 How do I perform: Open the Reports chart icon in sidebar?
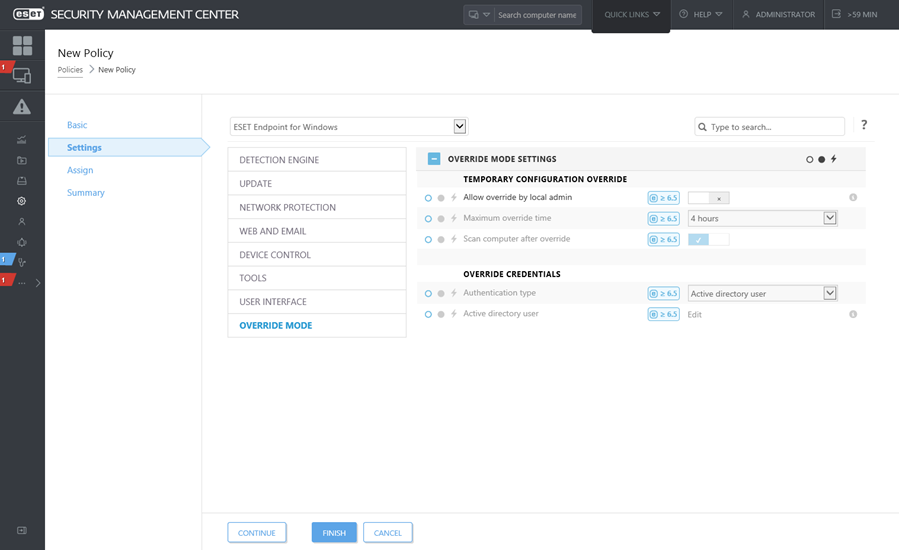click(x=22, y=139)
